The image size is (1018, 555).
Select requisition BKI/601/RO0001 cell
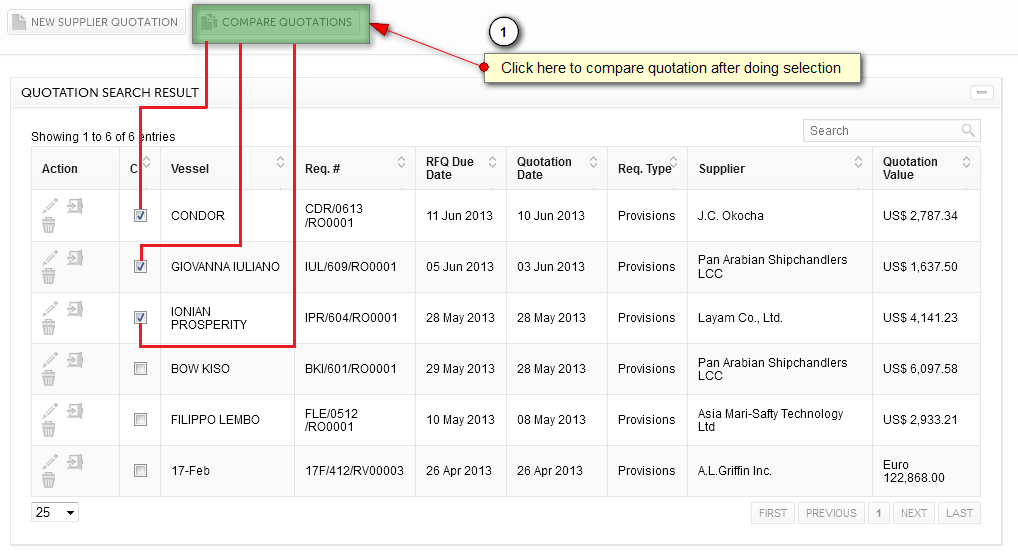pyautogui.click(x=355, y=369)
